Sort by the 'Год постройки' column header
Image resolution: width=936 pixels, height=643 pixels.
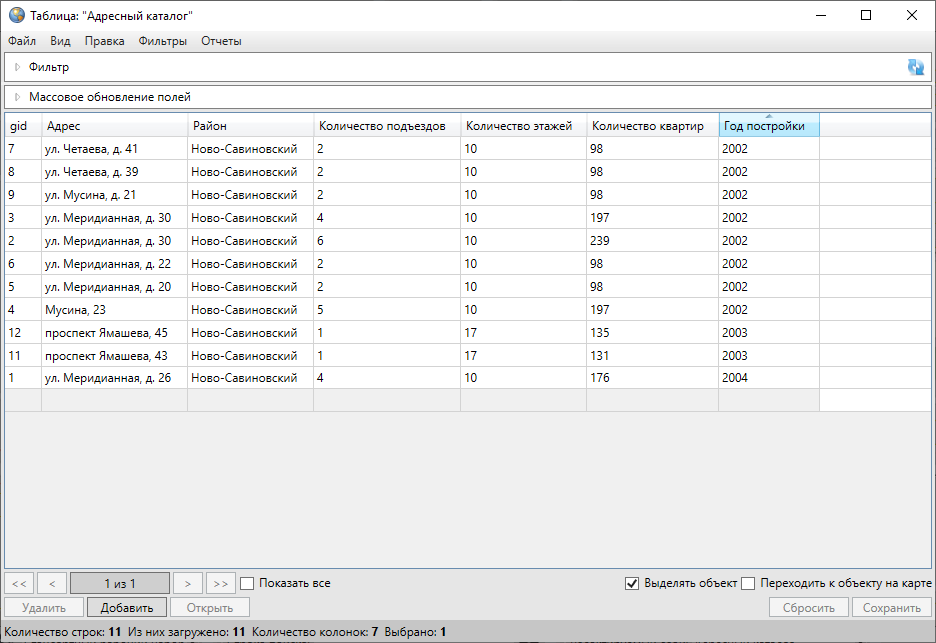pyautogui.click(x=767, y=126)
